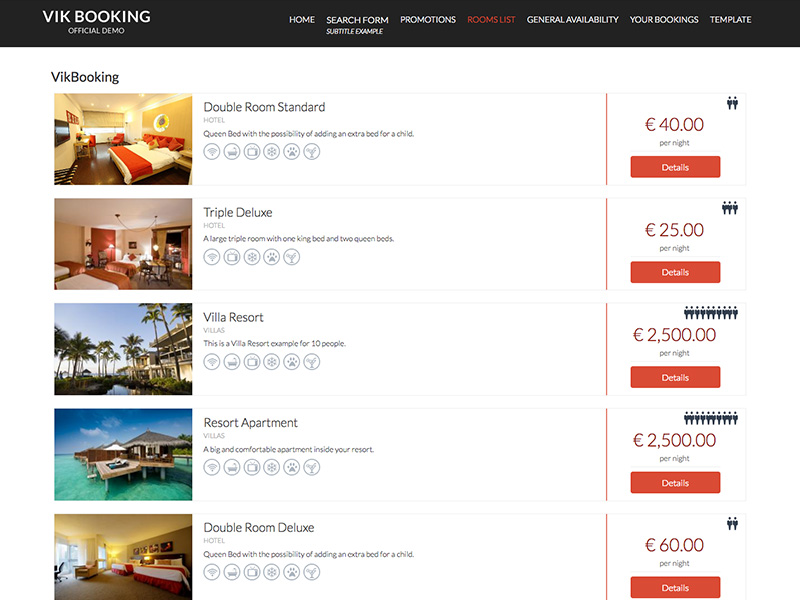
Task: Click bathtub amenity icon for Double Room Standard
Action: pyautogui.click(x=232, y=152)
